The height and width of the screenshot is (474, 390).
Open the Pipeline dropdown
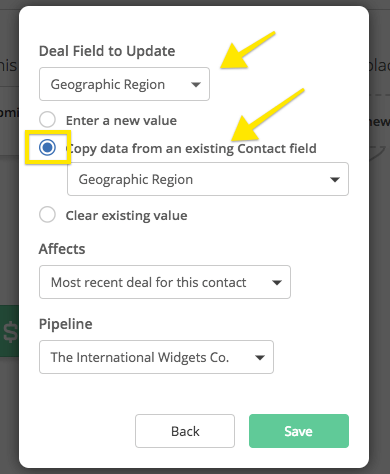[x=156, y=357]
